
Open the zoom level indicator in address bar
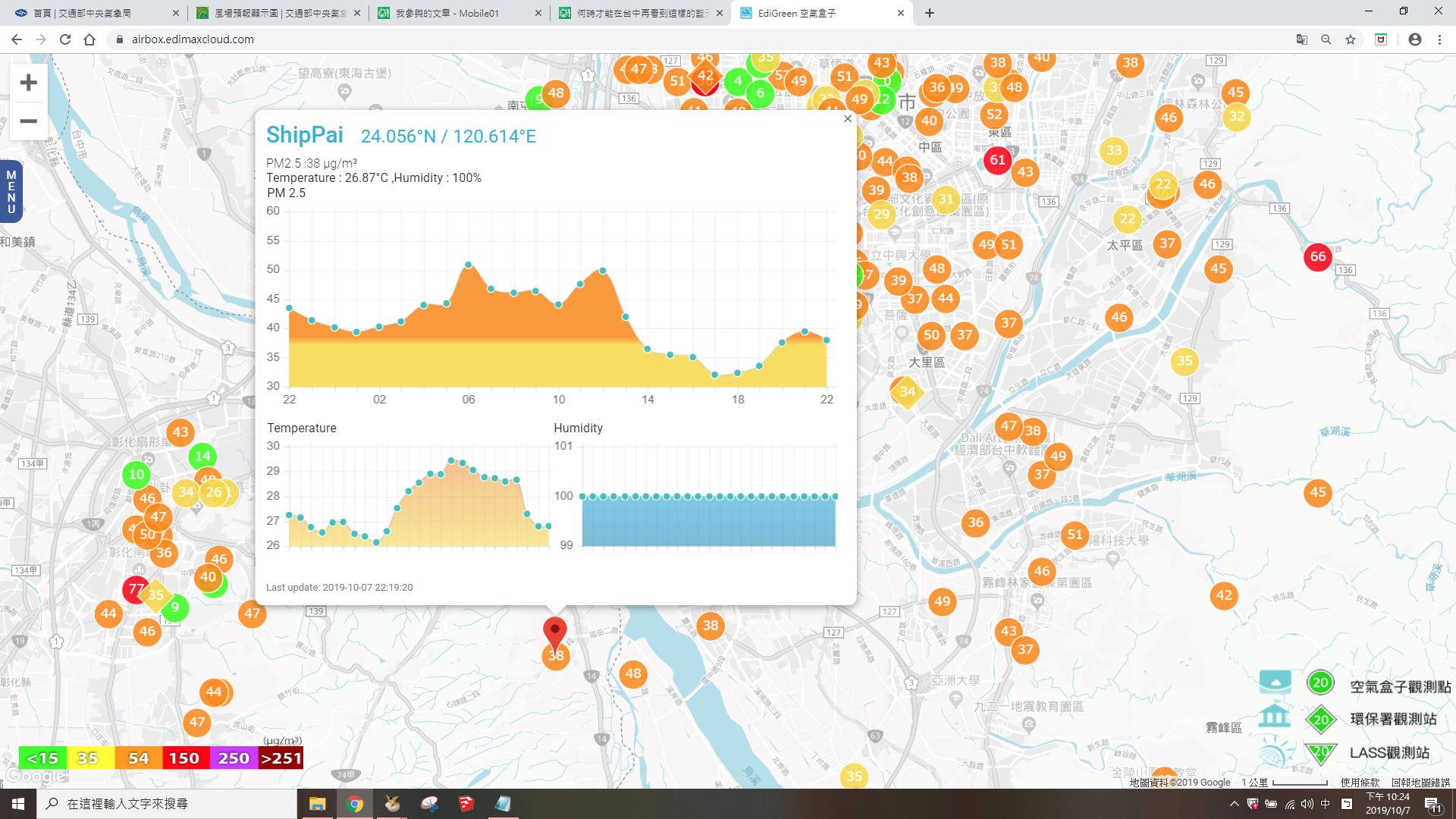[x=1326, y=39]
